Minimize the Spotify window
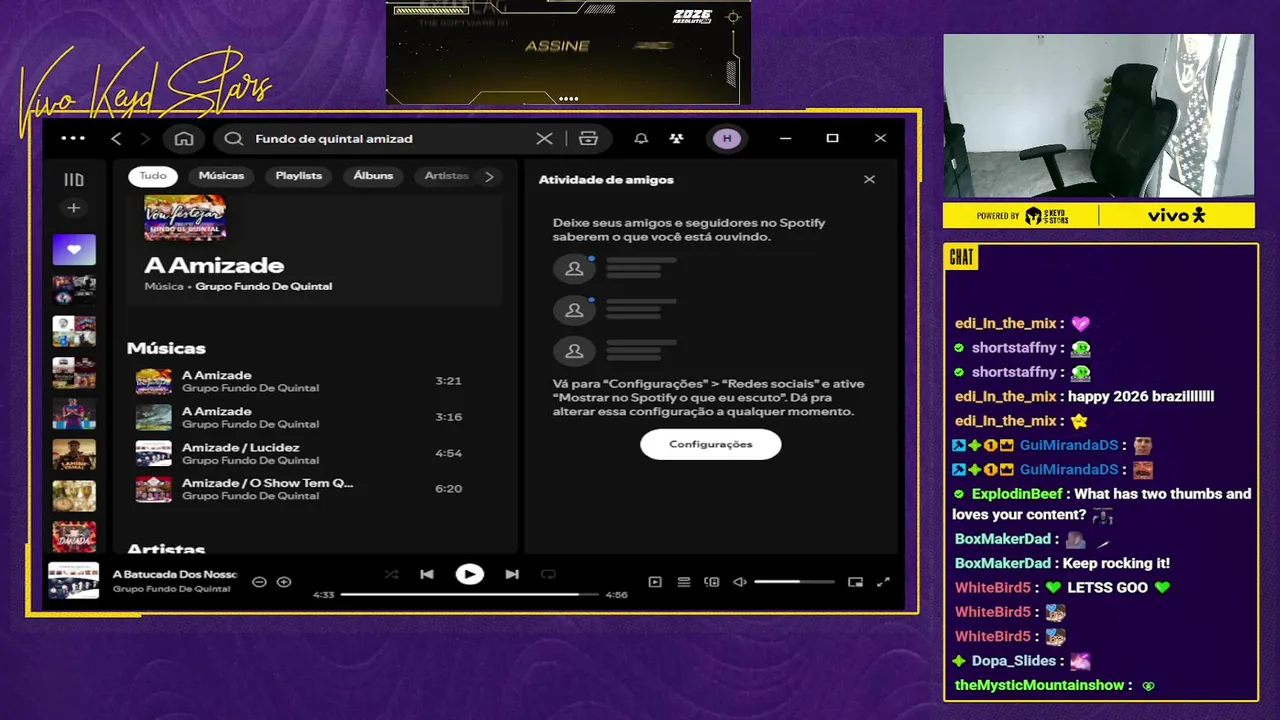1280x720 pixels. (785, 138)
